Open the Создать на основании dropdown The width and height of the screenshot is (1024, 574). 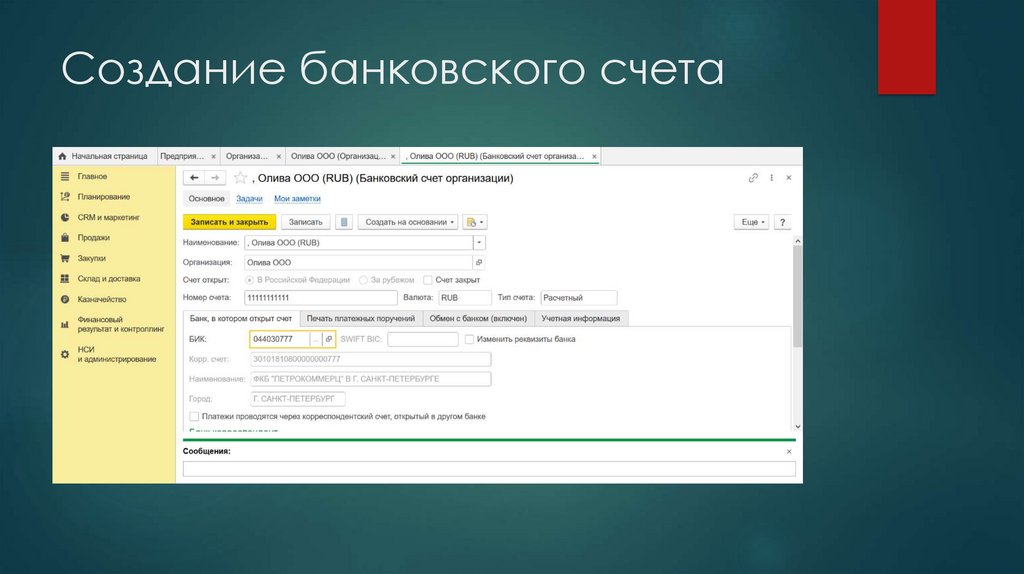pyautogui.click(x=408, y=222)
